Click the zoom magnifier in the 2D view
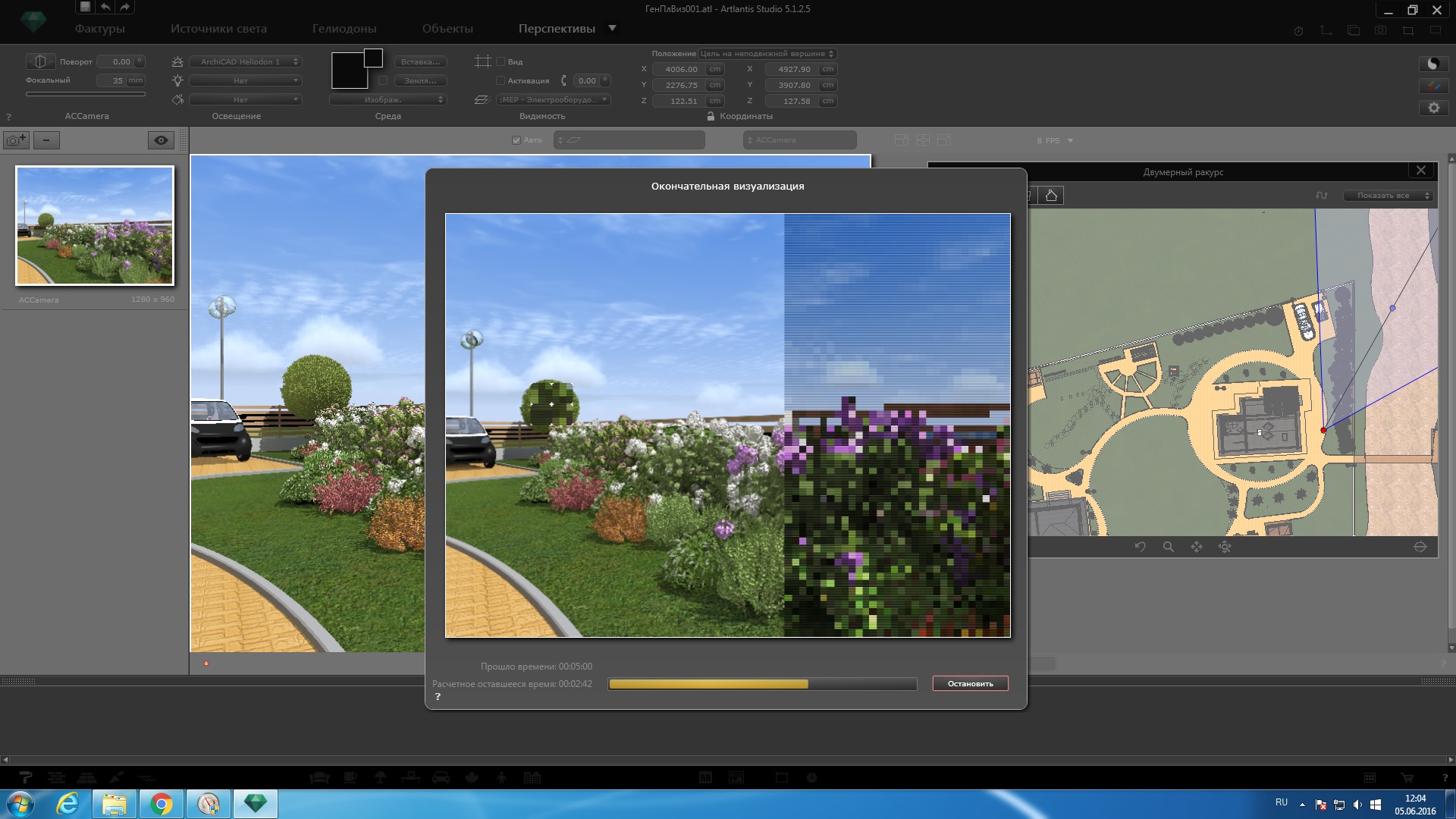1456x819 pixels. click(1169, 547)
